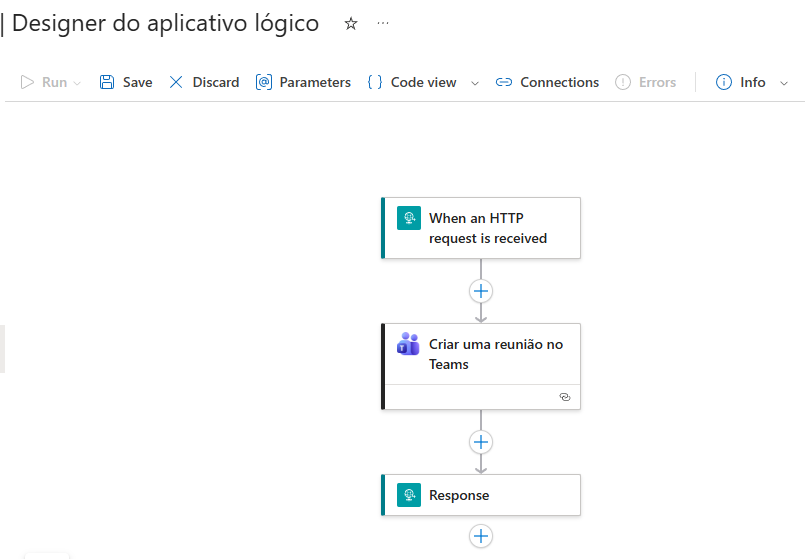The width and height of the screenshot is (805, 559).
Task: Insert step after Teams meeting action
Action: pos(481,442)
